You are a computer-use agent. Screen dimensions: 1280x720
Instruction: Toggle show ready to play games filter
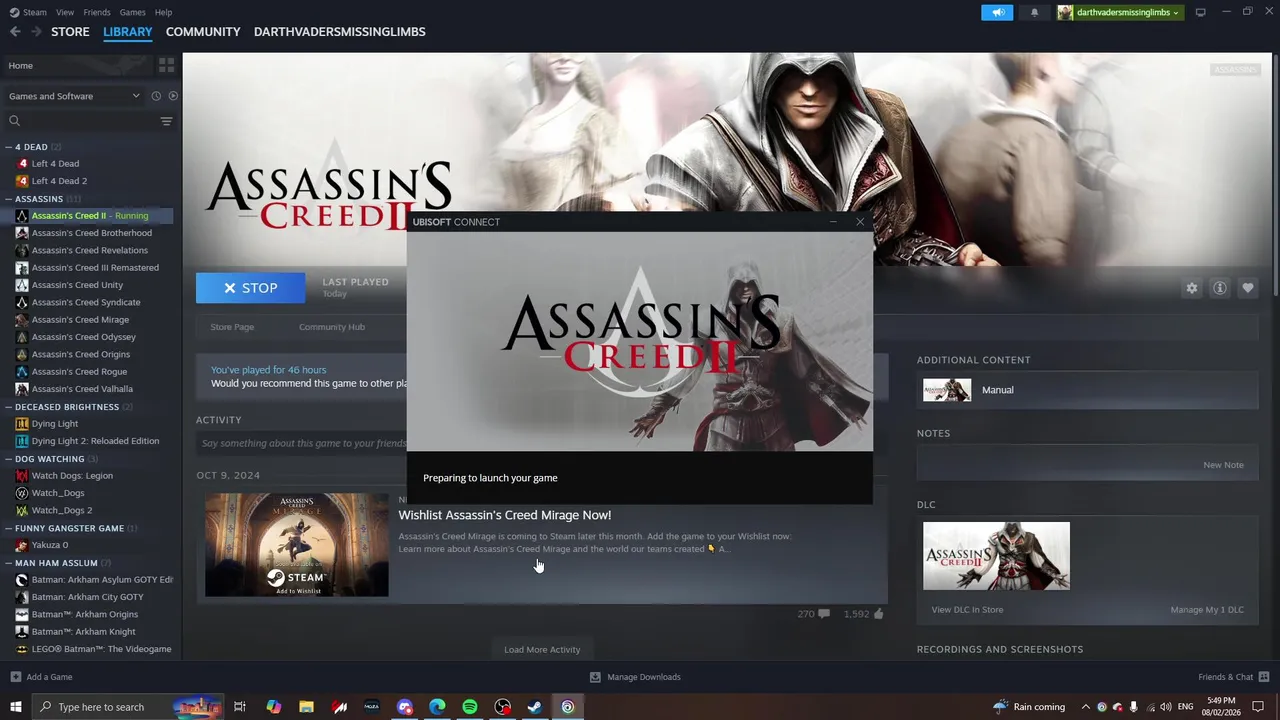point(173,96)
